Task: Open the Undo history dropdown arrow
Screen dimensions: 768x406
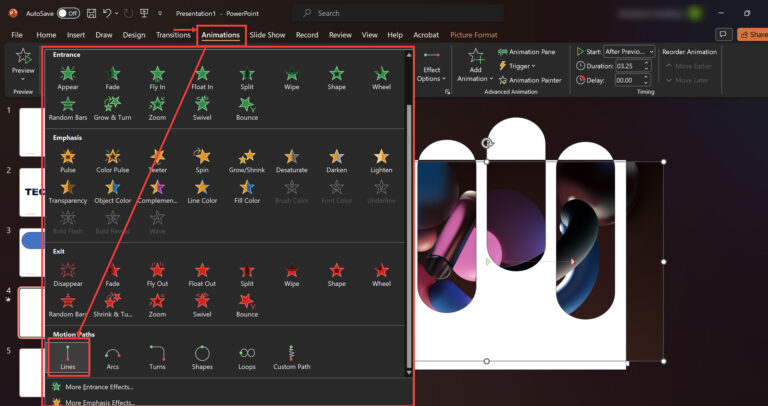Action: point(117,14)
